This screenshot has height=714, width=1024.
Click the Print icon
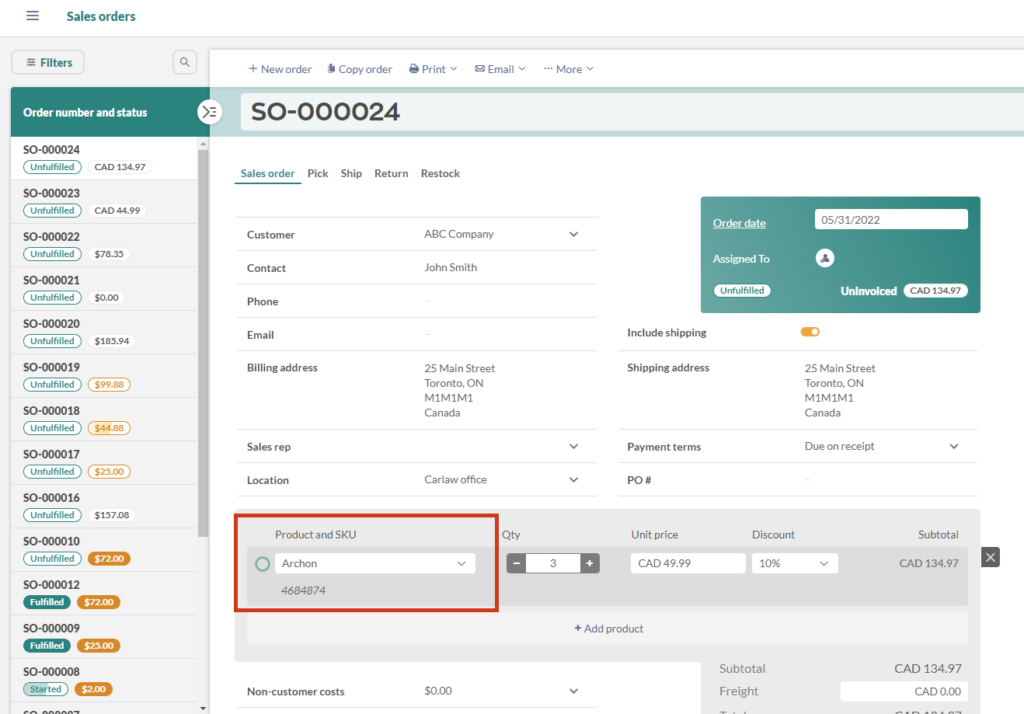click(x=413, y=68)
